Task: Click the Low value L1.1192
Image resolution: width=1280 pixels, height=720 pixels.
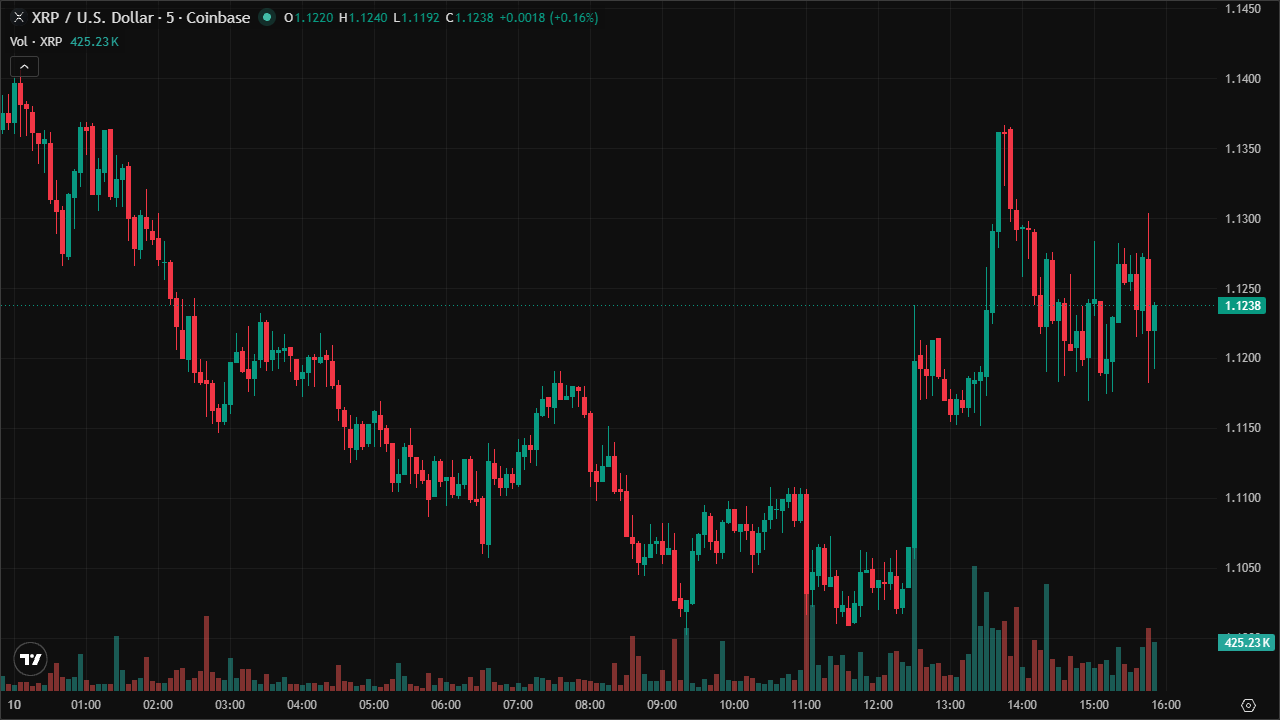Action: (415, 17)
